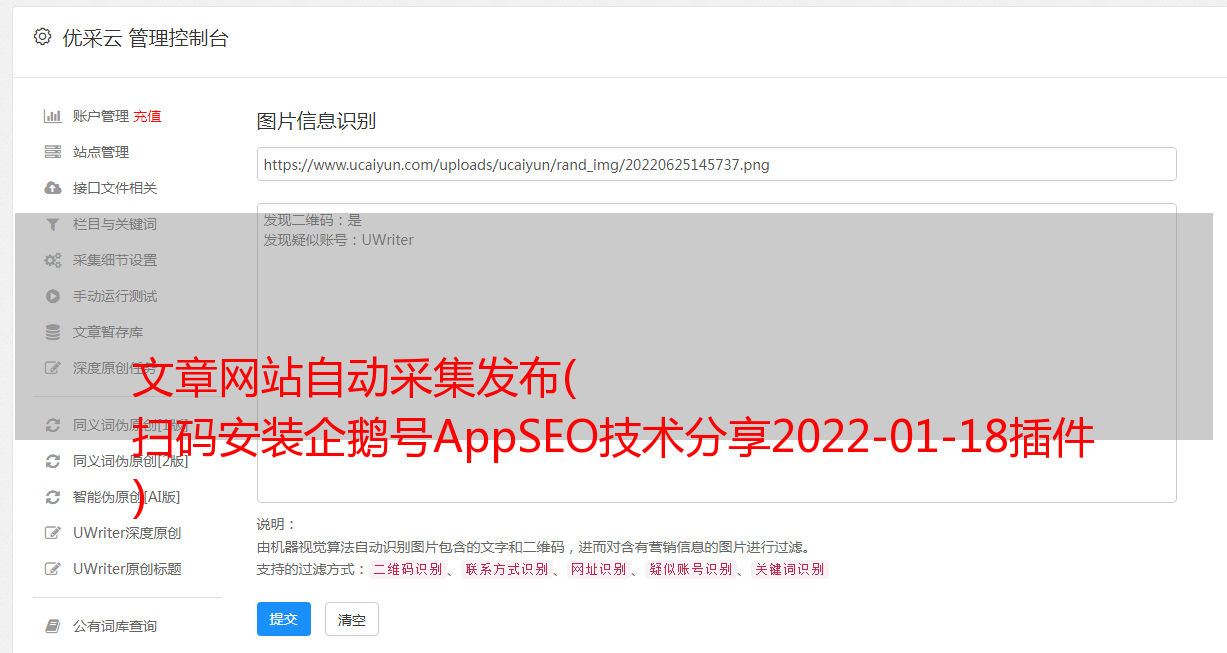Click the 疑似账号识别 tag
The image size is (1227, 653).
point(691,569)
